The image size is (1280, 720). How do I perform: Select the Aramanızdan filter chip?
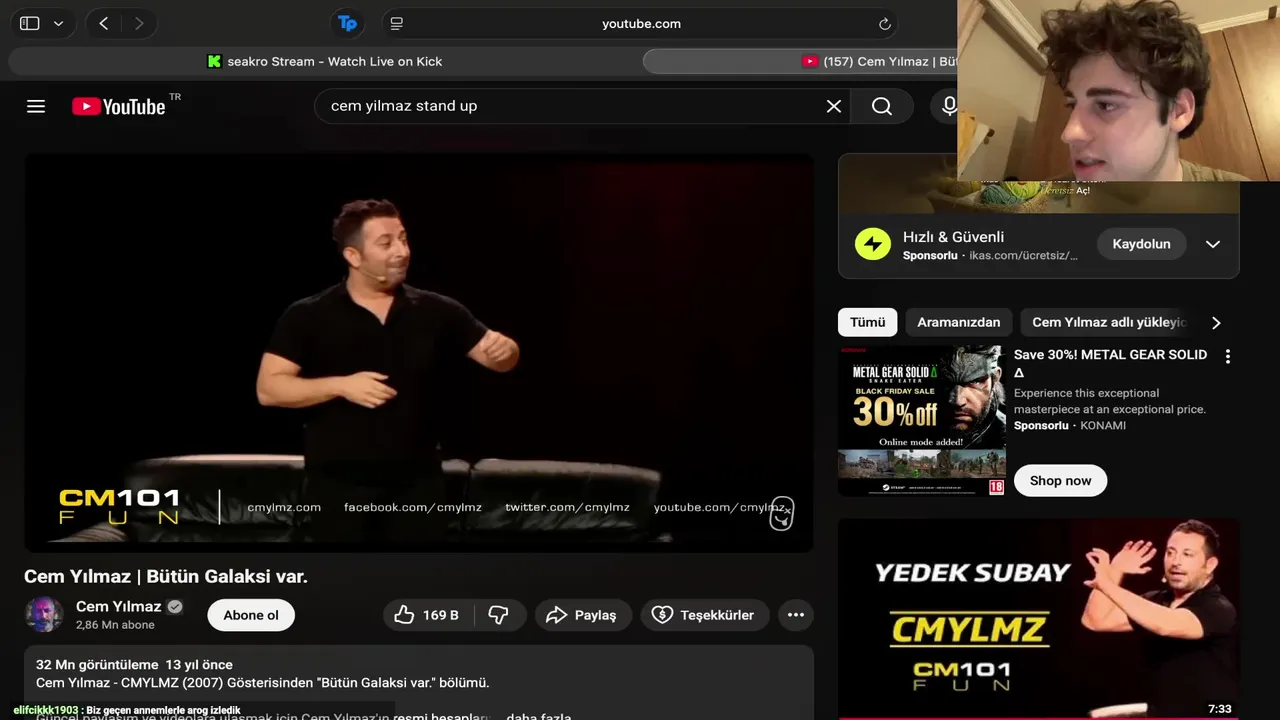coord(959,322)
